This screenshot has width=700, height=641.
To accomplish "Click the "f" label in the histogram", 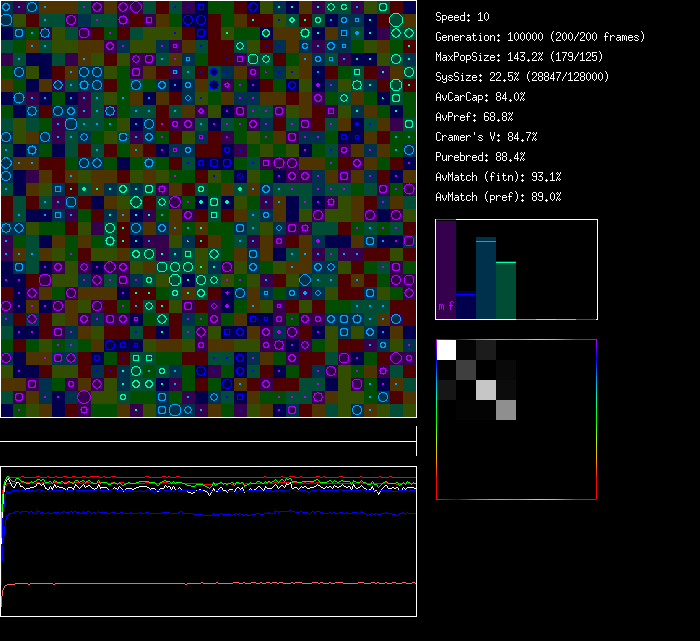I will [x=451, y=305].
